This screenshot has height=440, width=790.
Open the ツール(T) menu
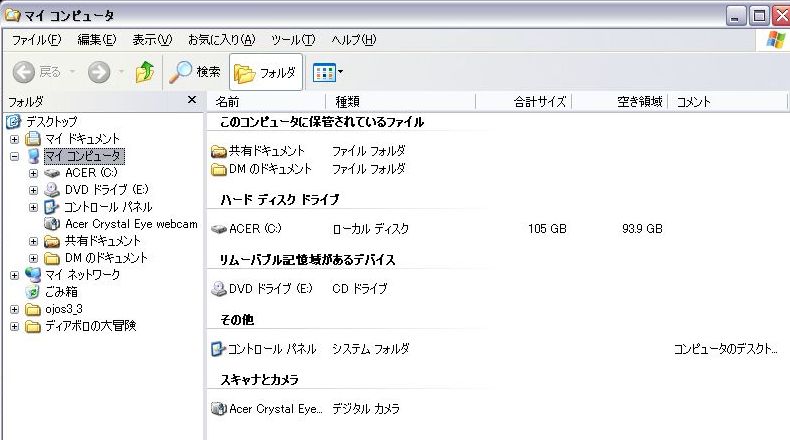point(293,40)
